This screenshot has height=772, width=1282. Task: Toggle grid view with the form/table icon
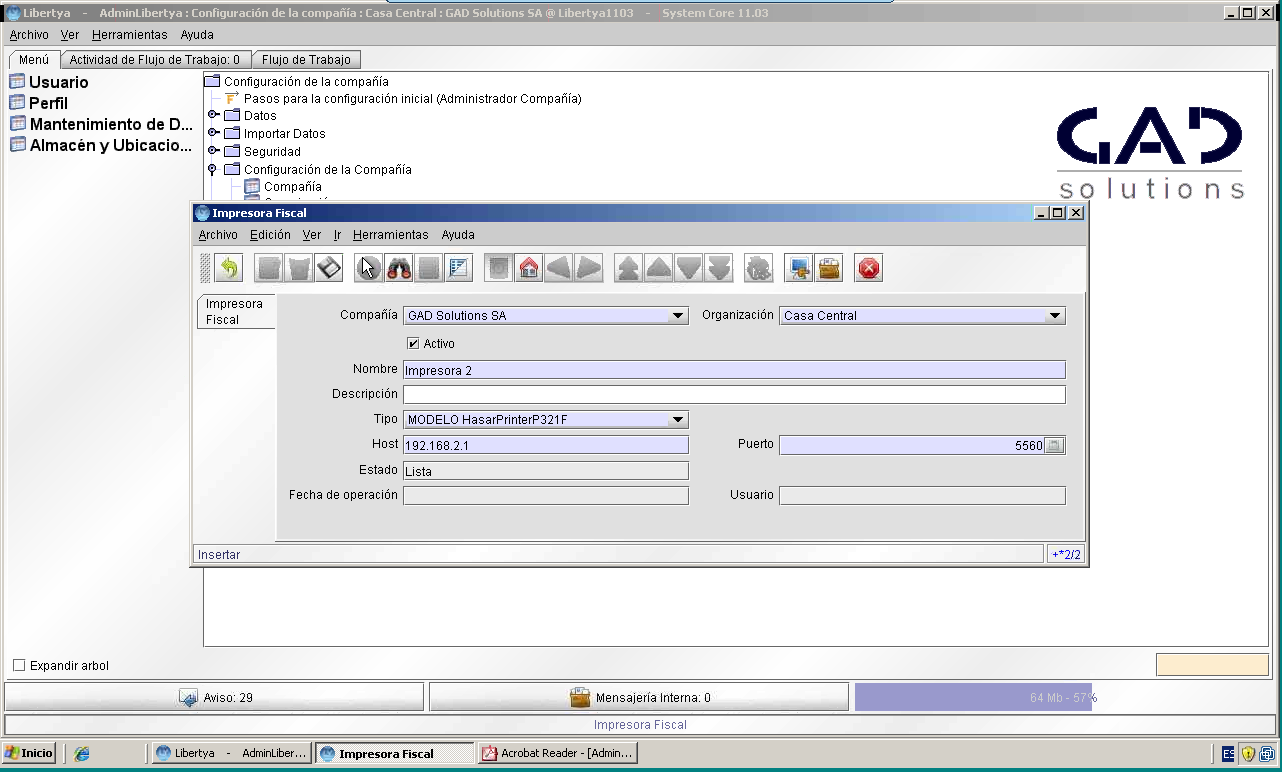click(459, 268)
